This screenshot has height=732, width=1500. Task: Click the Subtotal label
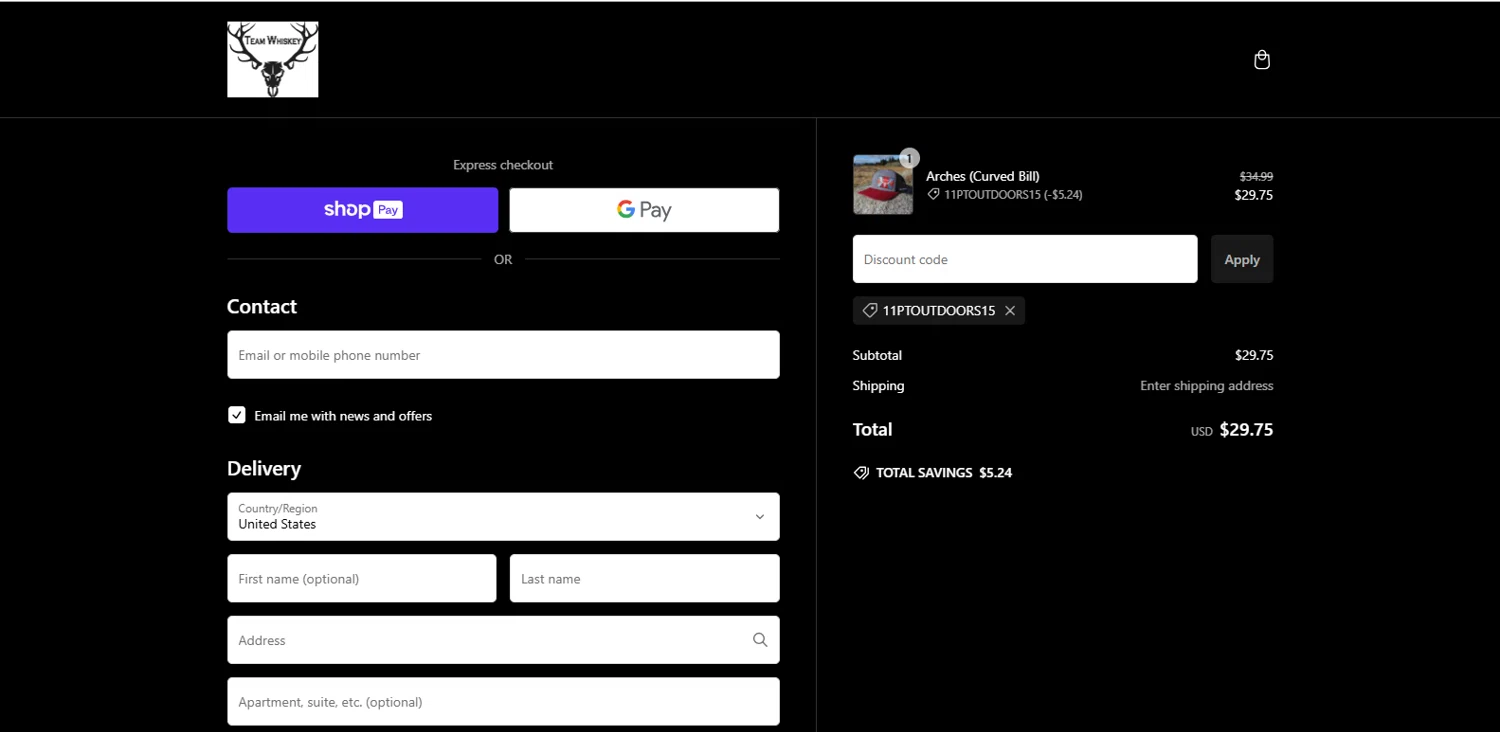[877, 355]
